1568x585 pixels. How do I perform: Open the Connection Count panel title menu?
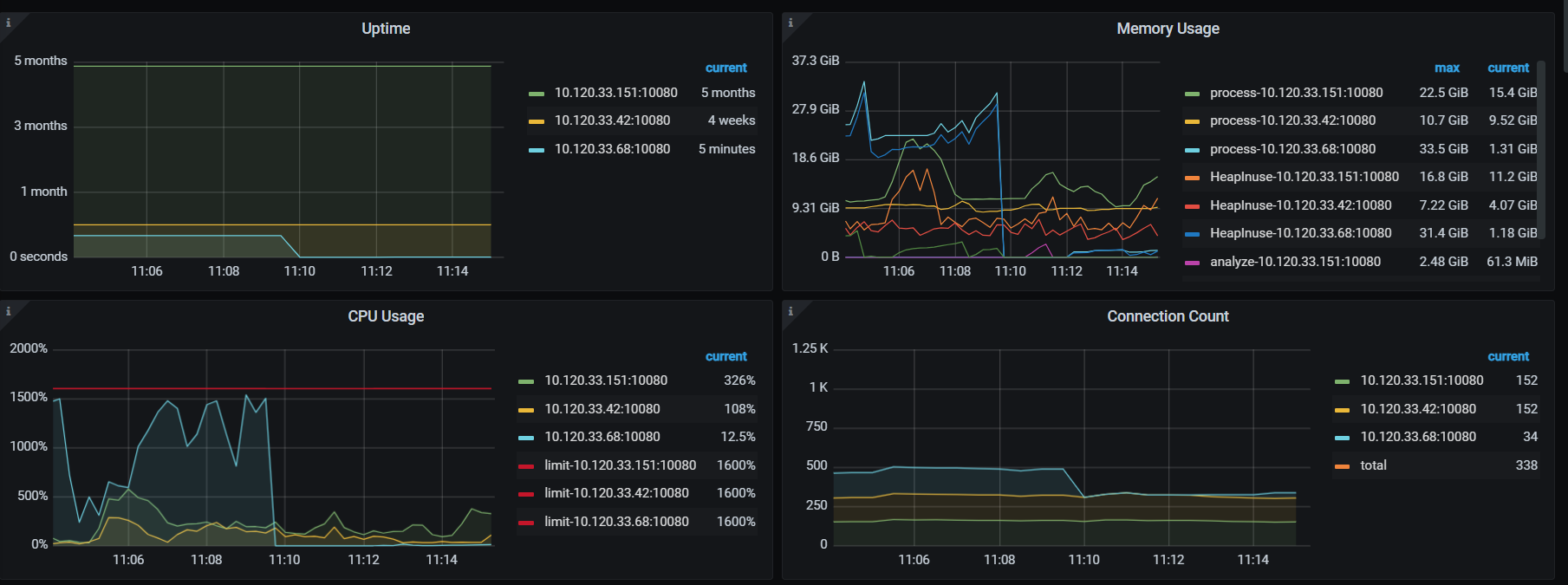click(1168, 316)
